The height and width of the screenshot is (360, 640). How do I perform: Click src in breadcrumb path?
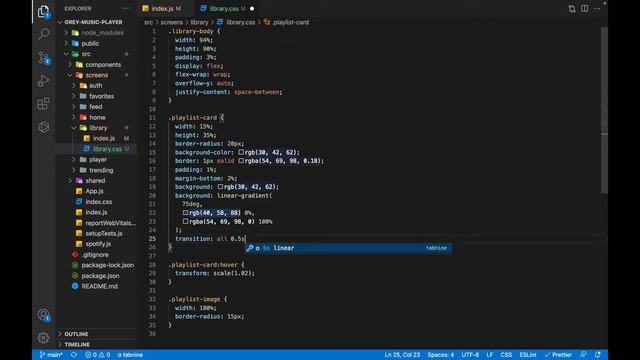[148, 22]
